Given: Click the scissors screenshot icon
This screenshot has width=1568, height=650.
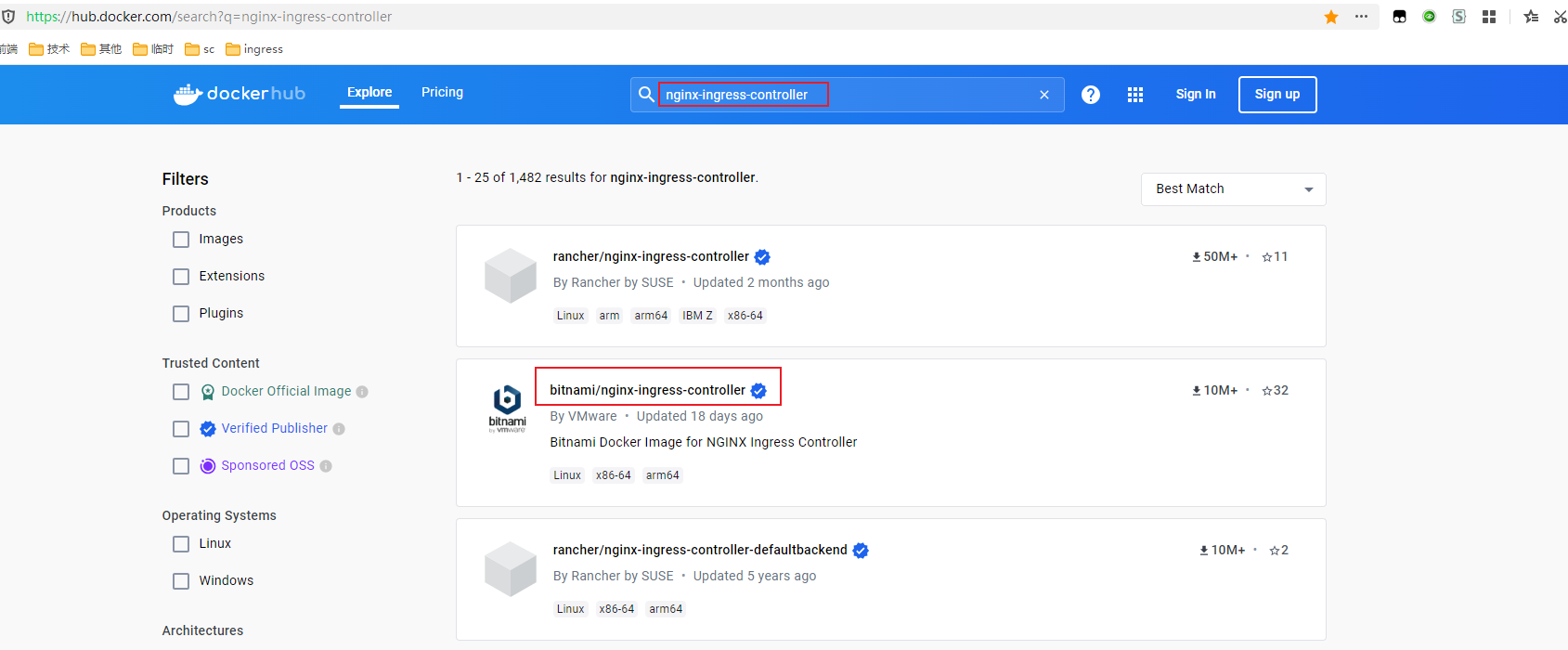Looking at the screenshot, I should pyautogui.click(x=1561, y=17).
